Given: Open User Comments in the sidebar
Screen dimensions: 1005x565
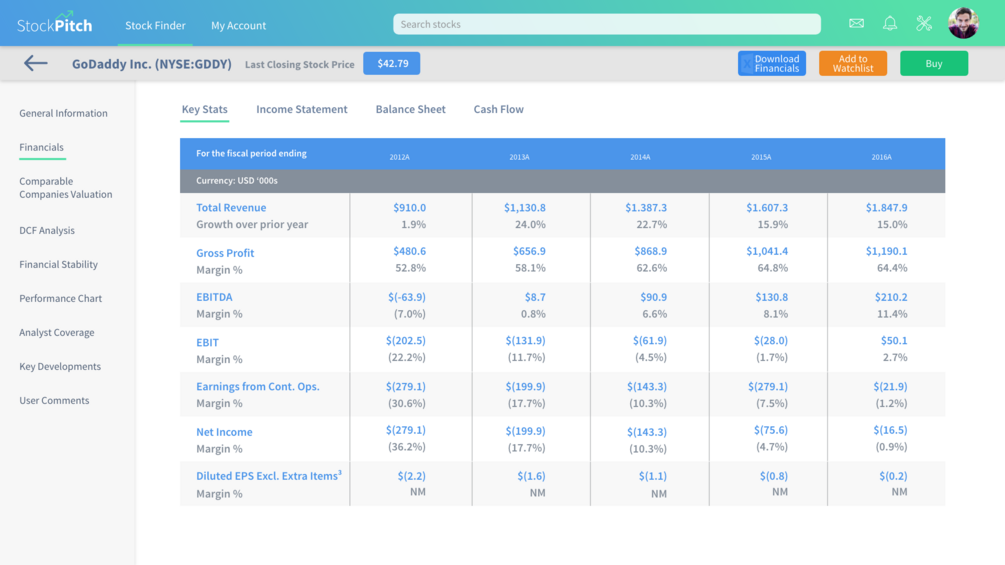Looking at the screenshot, I should 54,400.
